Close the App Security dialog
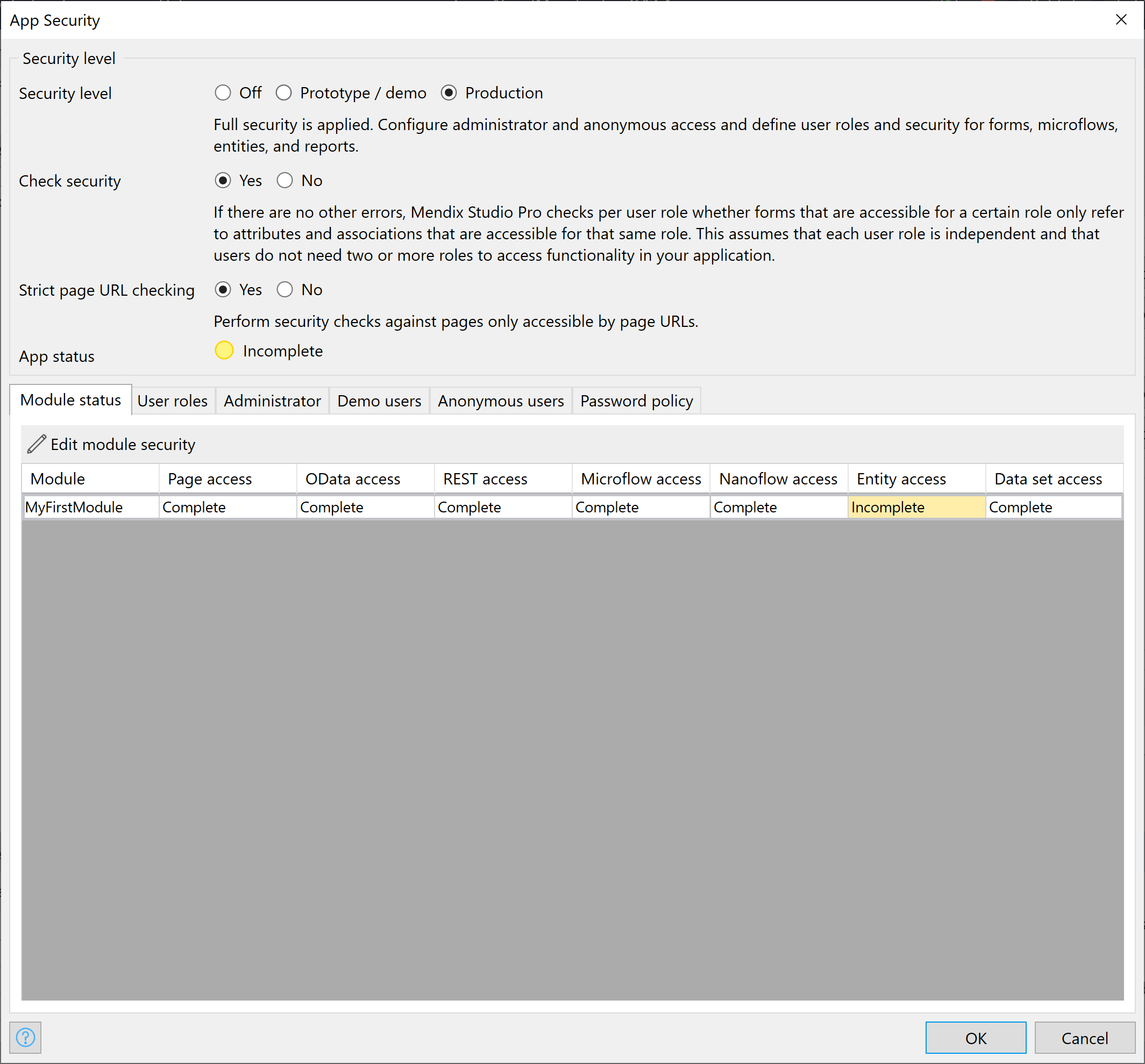Screen dimensions: 1145x1064 (x=1121, y=19)
